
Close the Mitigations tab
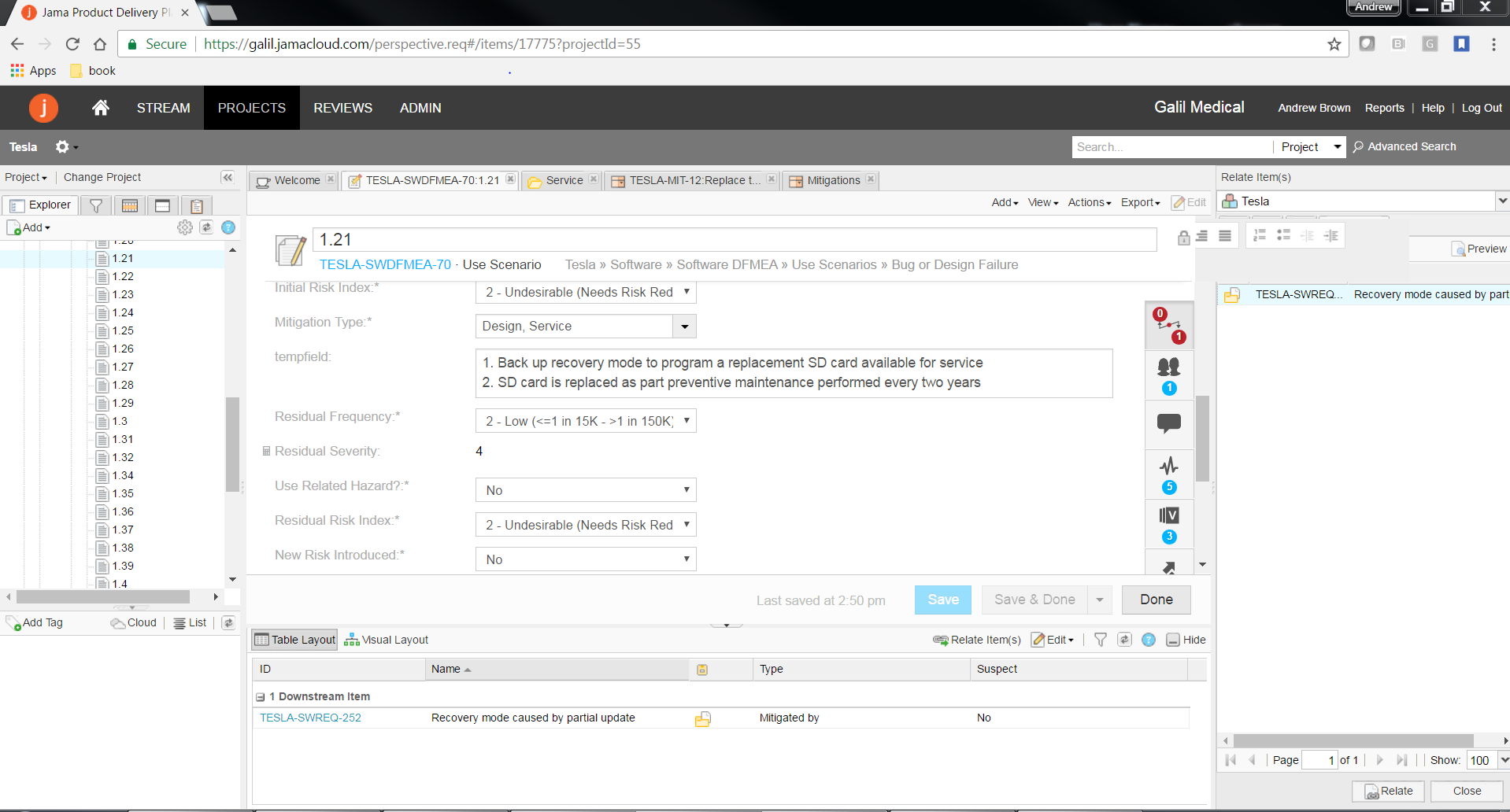871,179
